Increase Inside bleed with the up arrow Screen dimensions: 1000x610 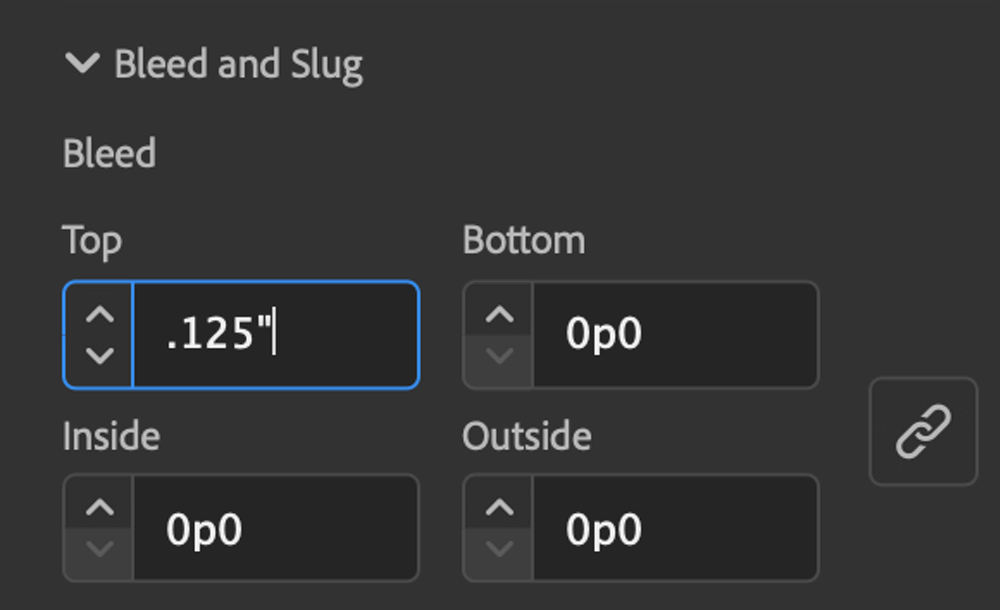(100, 507)
